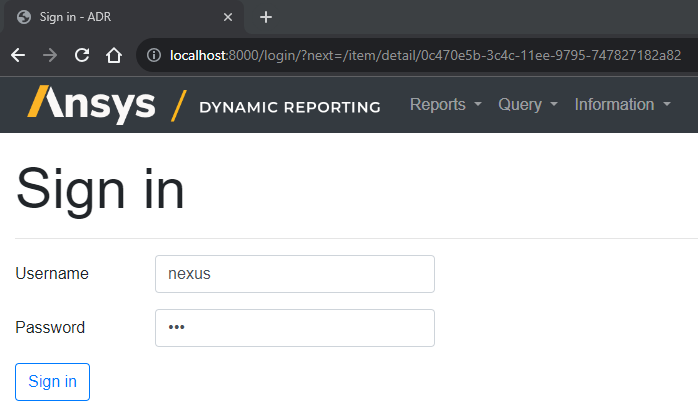Click the localhost URL in address bar

point(425,55)
